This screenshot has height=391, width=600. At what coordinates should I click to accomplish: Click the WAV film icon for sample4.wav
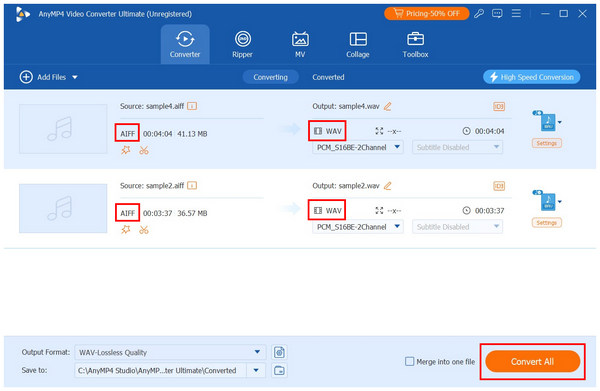click(318, 131)
